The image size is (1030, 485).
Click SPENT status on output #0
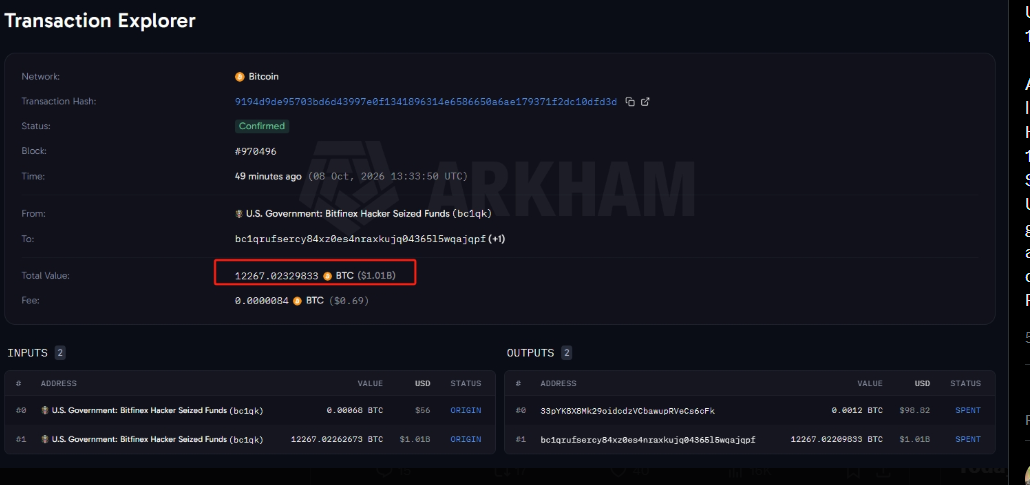[x=968, y=410]
